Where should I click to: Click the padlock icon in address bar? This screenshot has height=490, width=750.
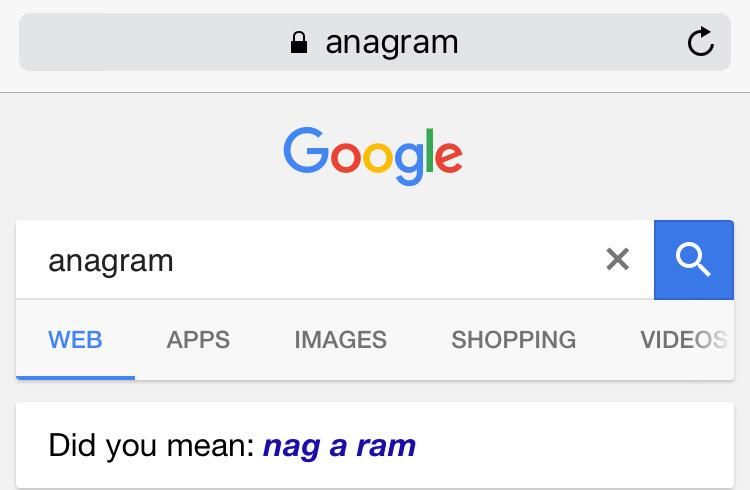point(298,42)
